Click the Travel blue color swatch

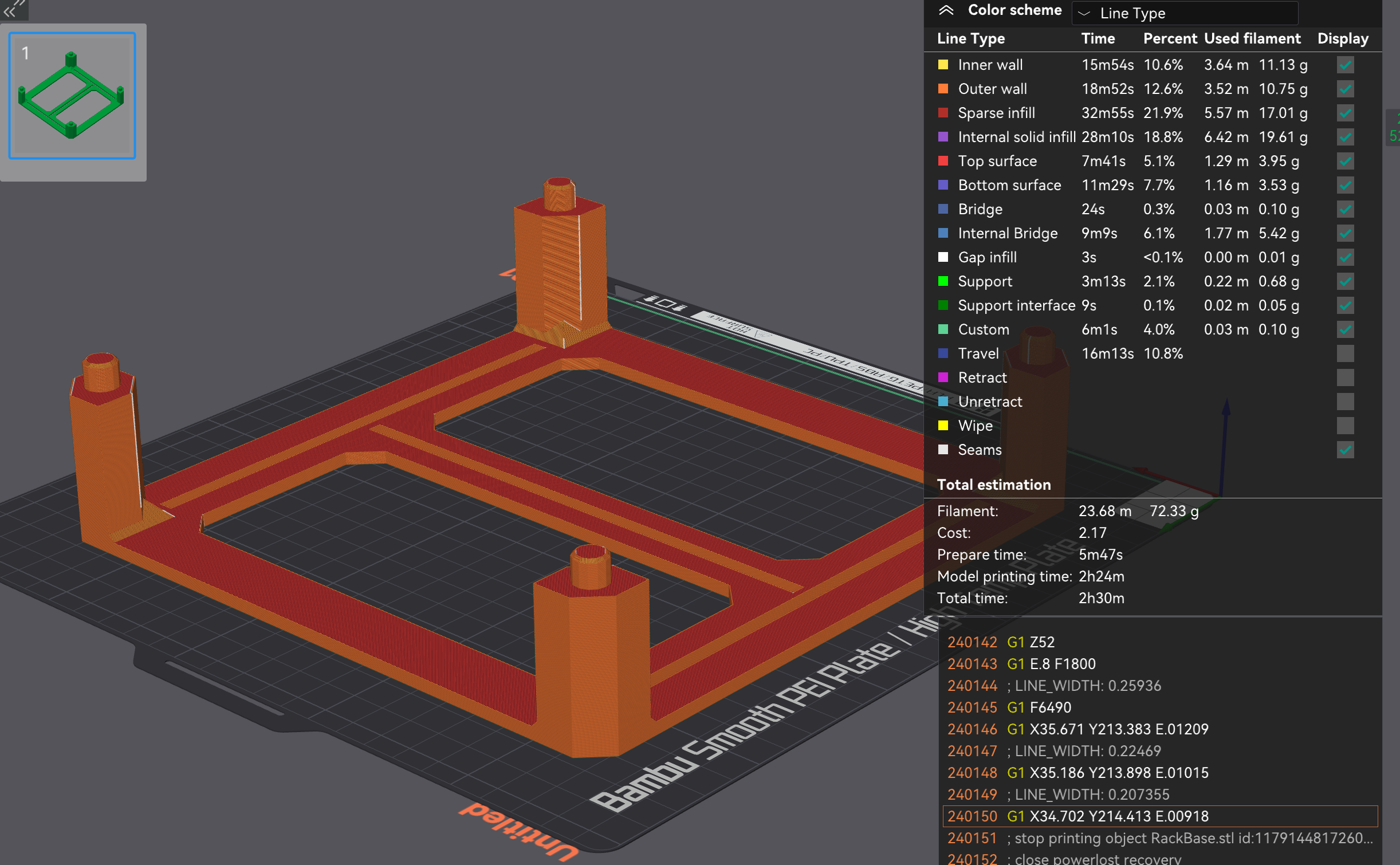coord(943,353)
